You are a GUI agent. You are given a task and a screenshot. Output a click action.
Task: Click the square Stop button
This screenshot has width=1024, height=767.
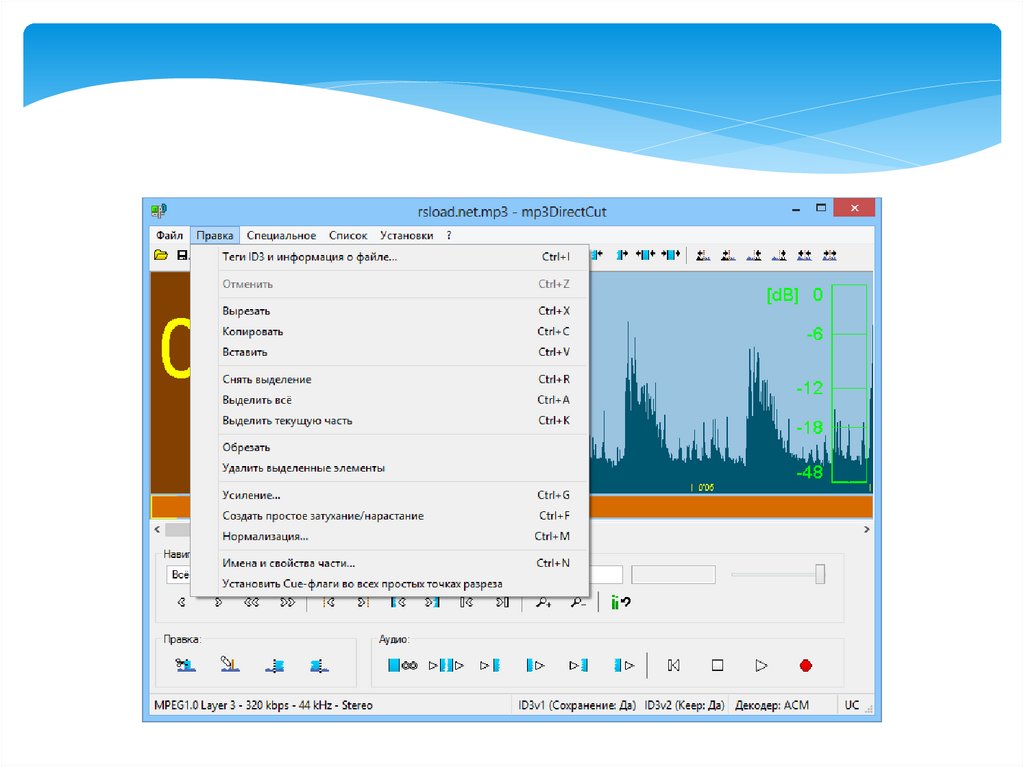(717, 665)
